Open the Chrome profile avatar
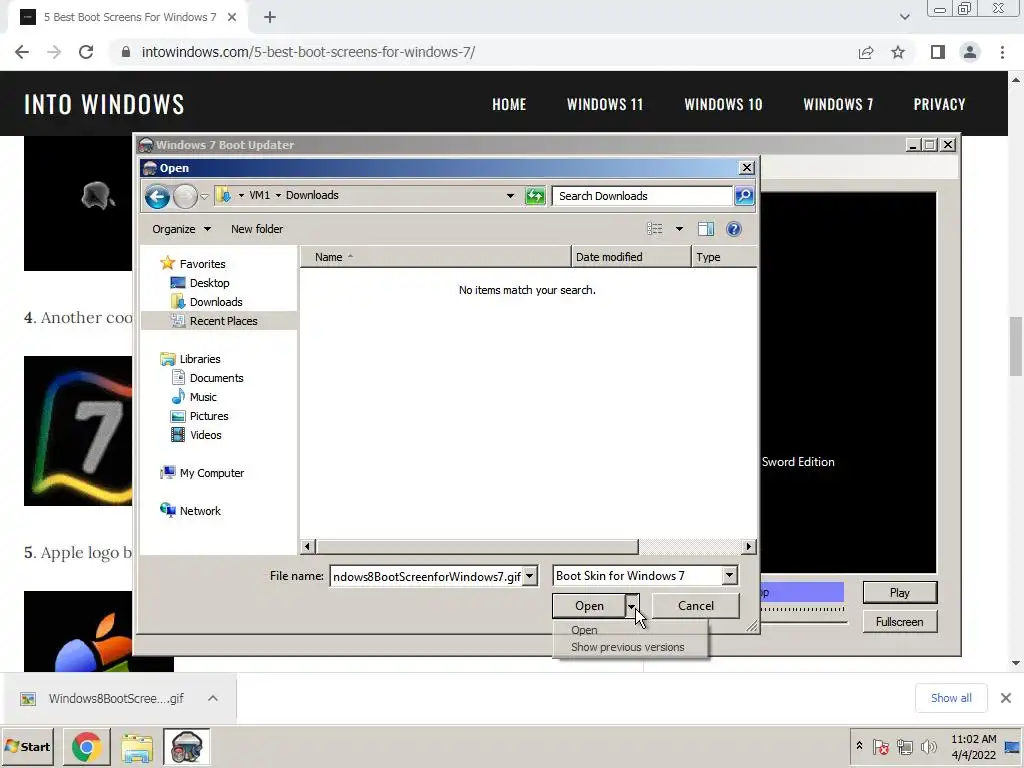Screen dimensions: 1024x768 point(970,52)
